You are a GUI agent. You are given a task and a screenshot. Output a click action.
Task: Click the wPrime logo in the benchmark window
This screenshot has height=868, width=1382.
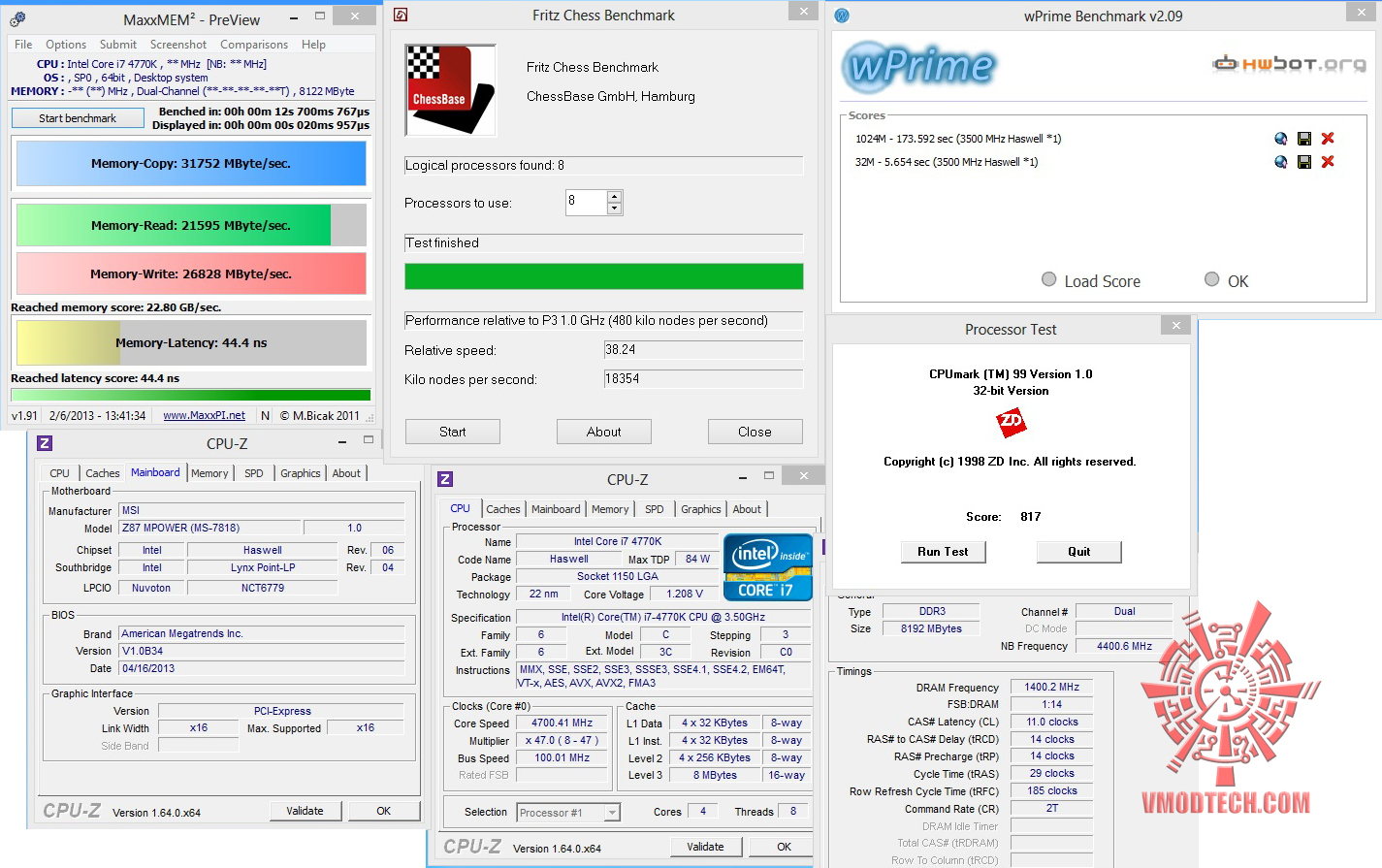coord(918,66)
